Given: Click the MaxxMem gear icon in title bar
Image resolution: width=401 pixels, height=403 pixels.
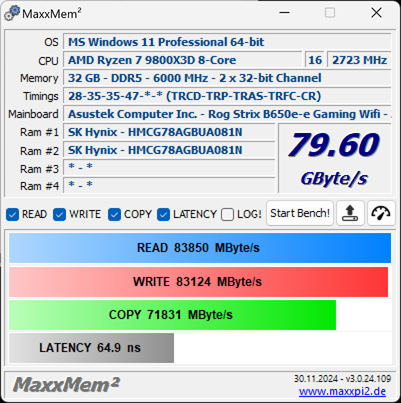Looking at the screenshot, I should (12, 14).
